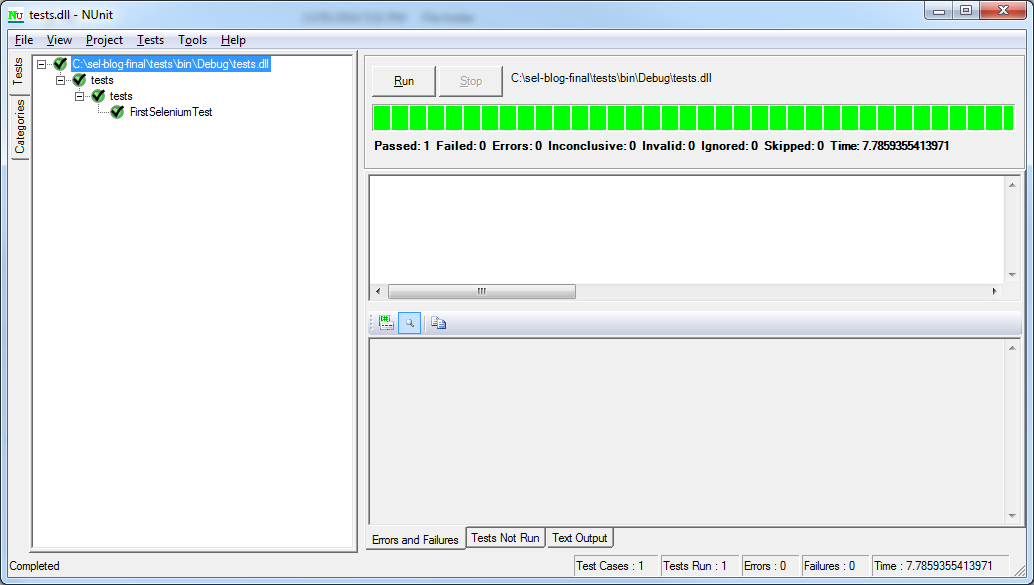This screenshot has width=1034, height=585.
Task: Open the Project menu
Action: tap(104, 40)
